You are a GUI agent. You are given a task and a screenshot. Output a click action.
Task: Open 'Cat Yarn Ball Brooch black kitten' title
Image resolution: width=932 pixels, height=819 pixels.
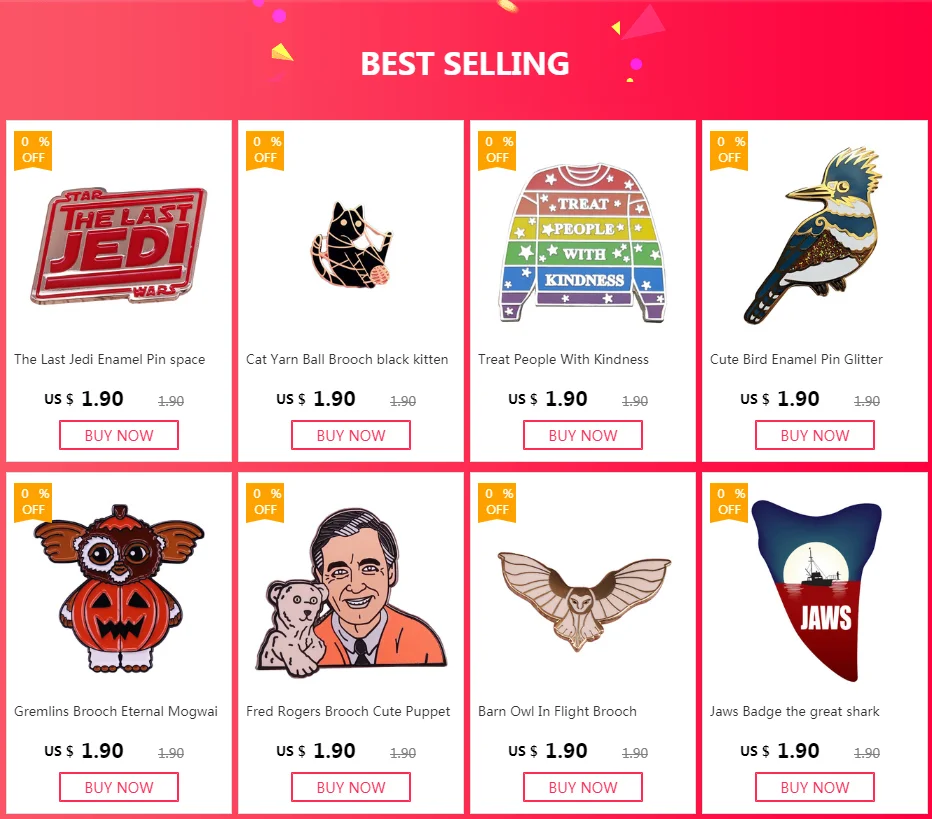(x=347, y=359)
